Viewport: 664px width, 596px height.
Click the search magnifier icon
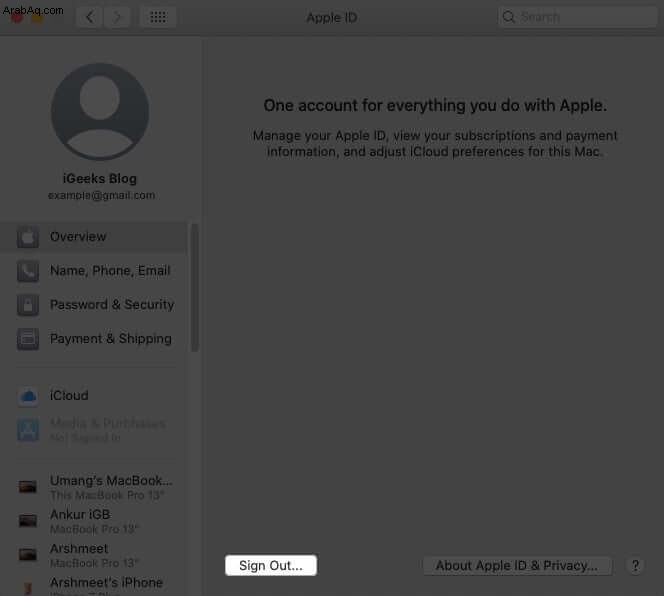point(509,17)
